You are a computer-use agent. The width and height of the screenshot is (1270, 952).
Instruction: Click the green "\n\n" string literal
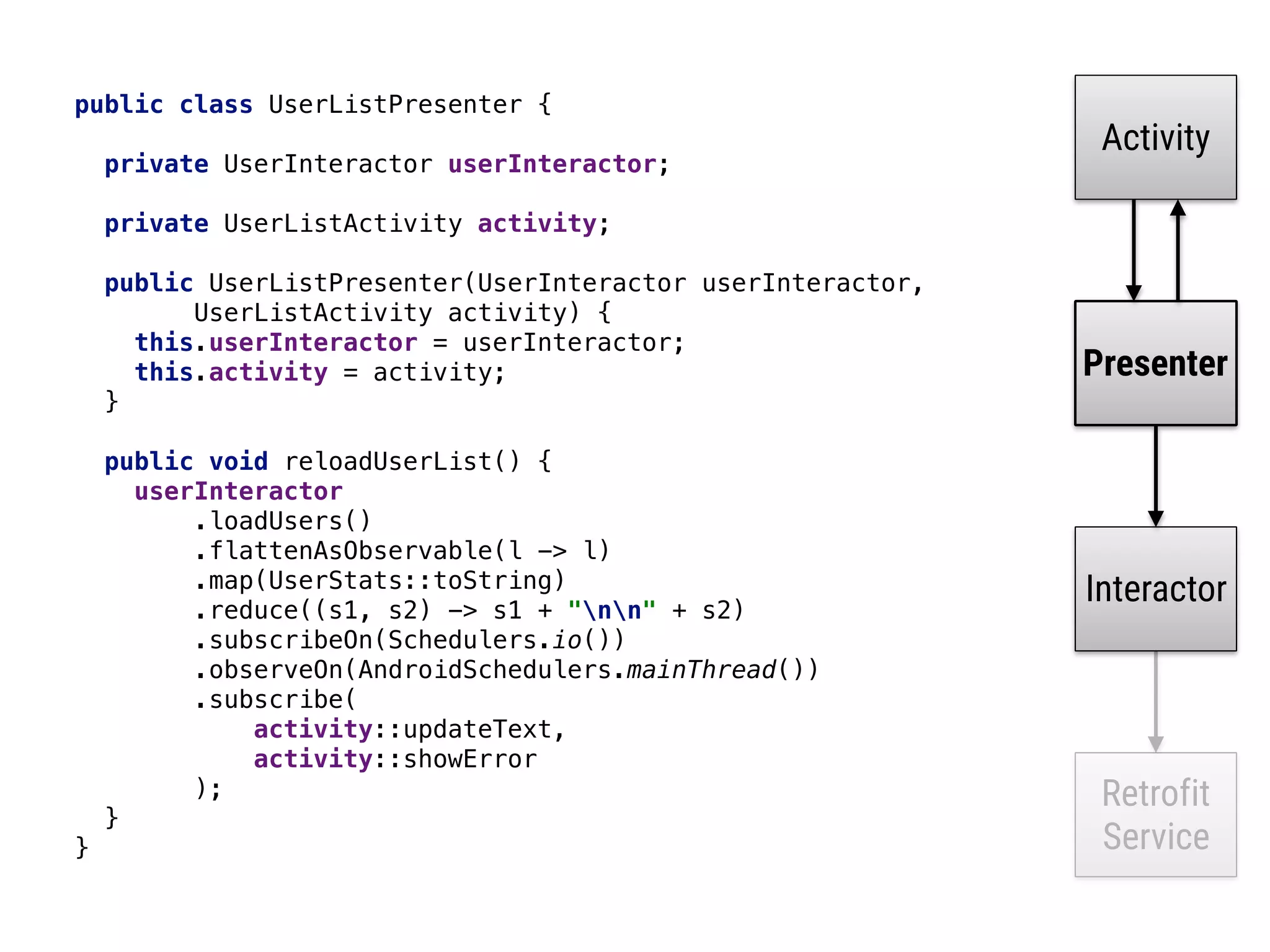coord(611,610)
